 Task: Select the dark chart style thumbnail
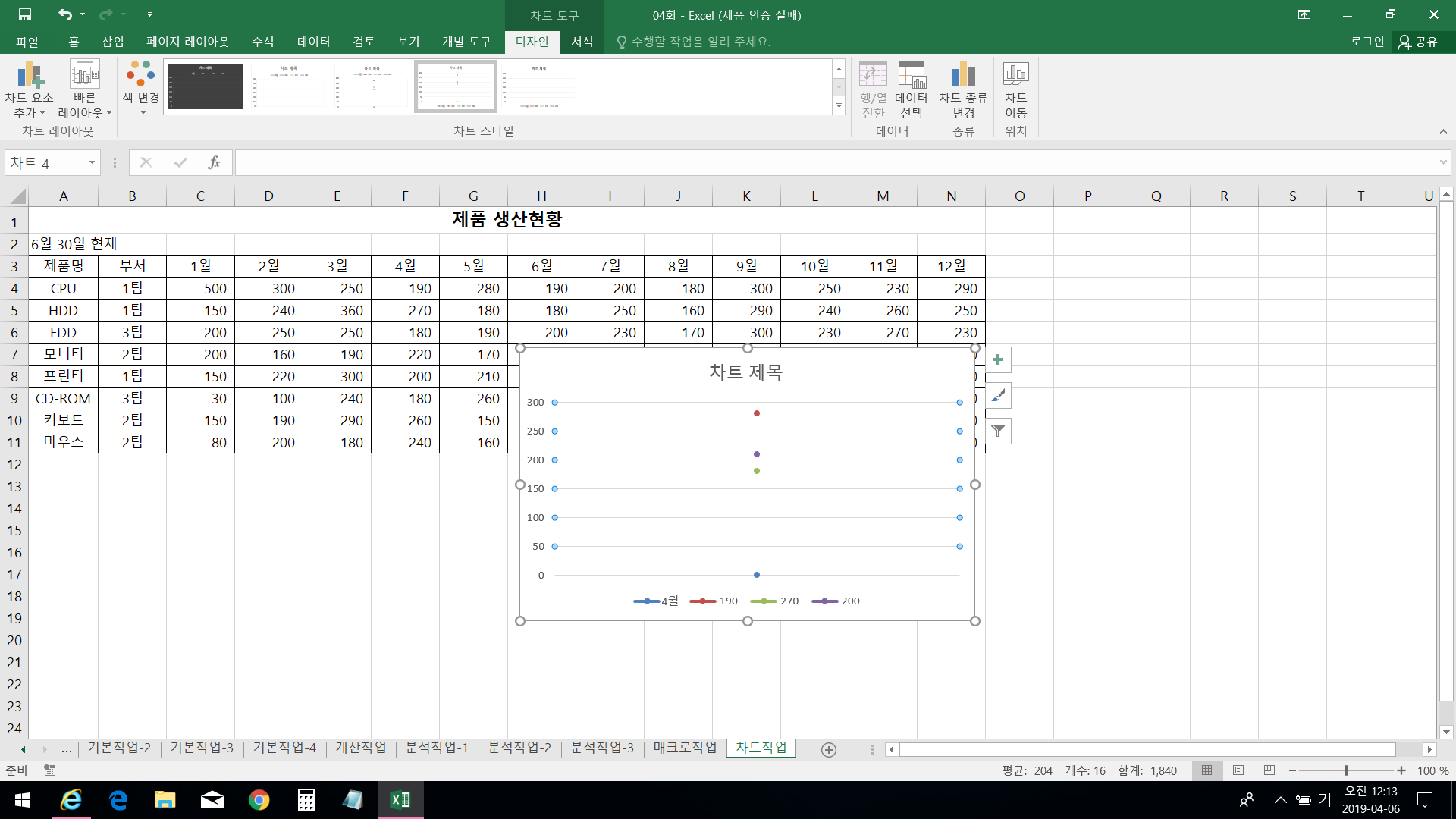(x=206, y=86)
